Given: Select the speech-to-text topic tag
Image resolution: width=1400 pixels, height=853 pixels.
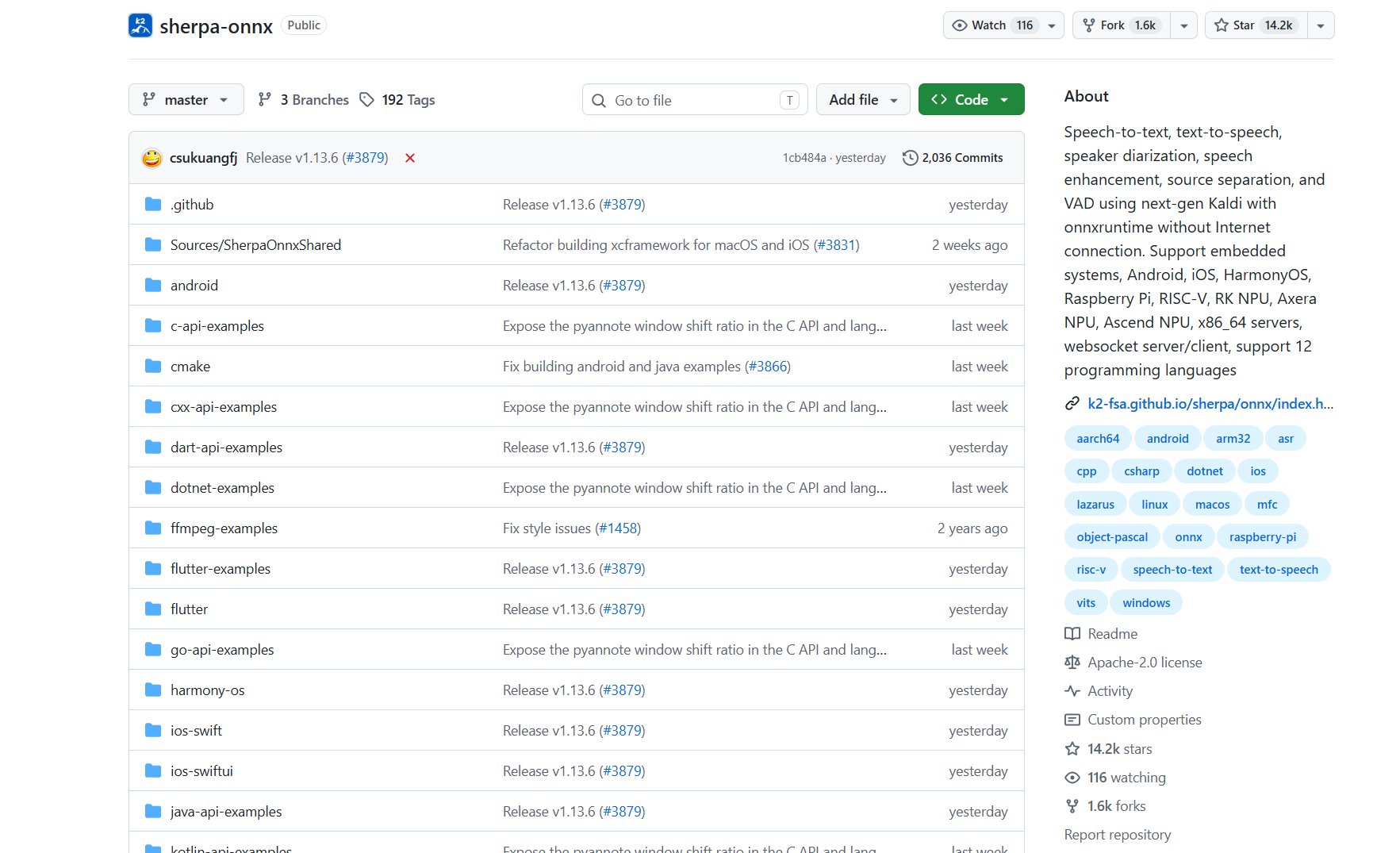Looking at the screenshot, I should tap(1172, 570).
